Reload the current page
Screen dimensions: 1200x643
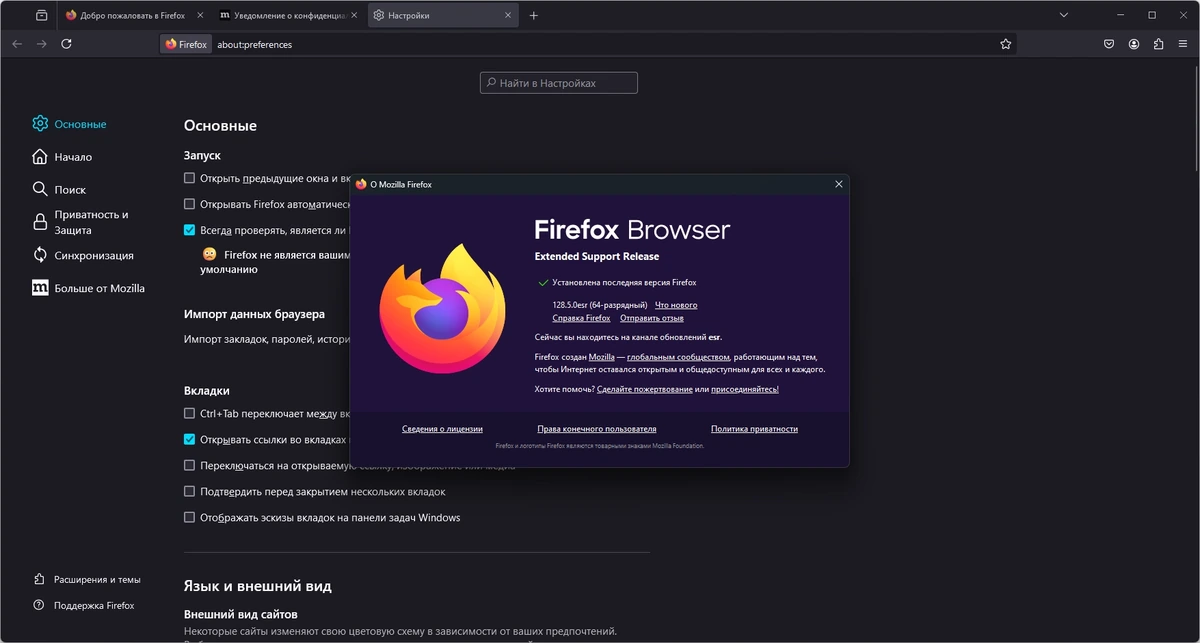point(66,44)
